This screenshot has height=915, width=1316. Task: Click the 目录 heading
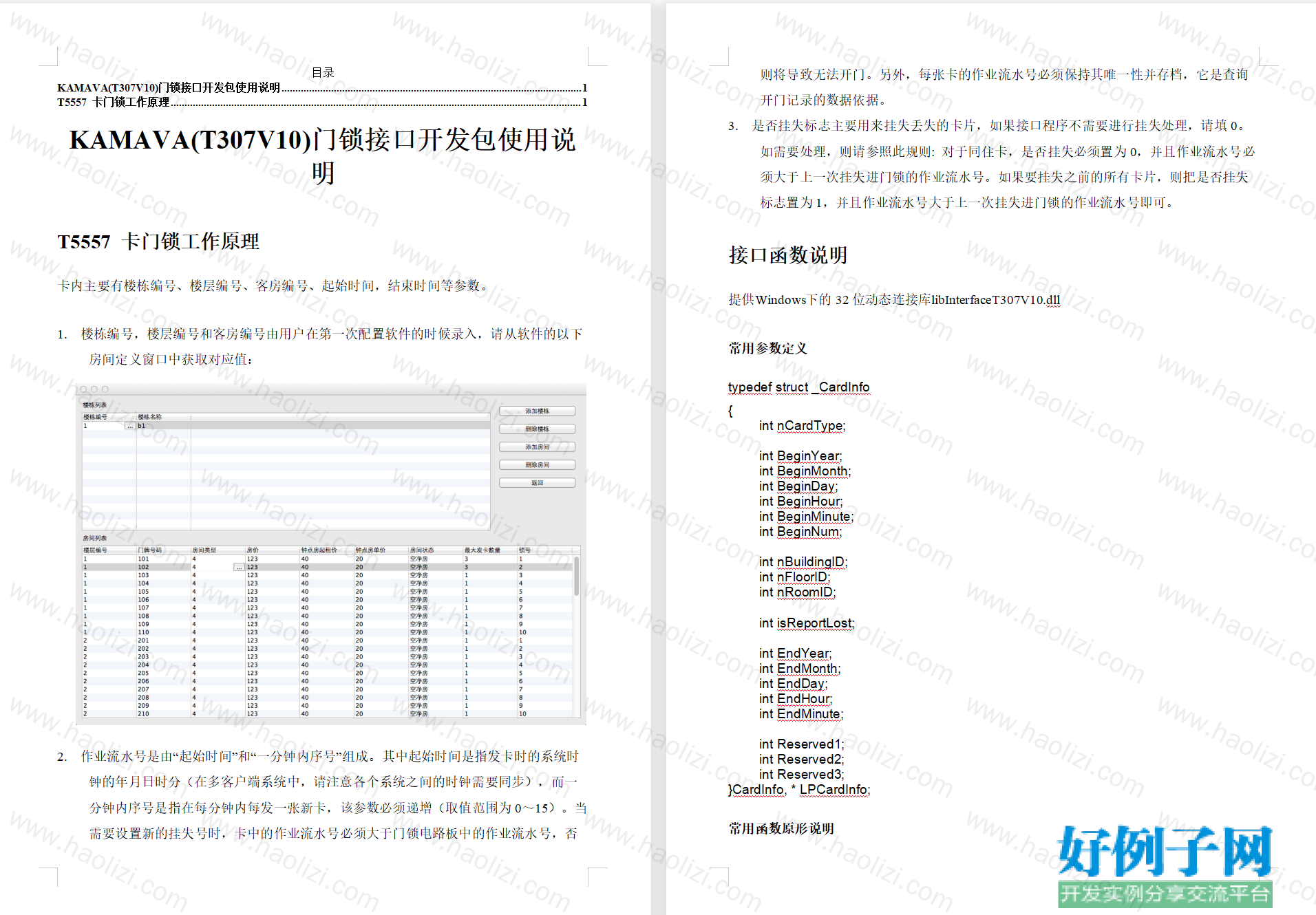[323, 72]
